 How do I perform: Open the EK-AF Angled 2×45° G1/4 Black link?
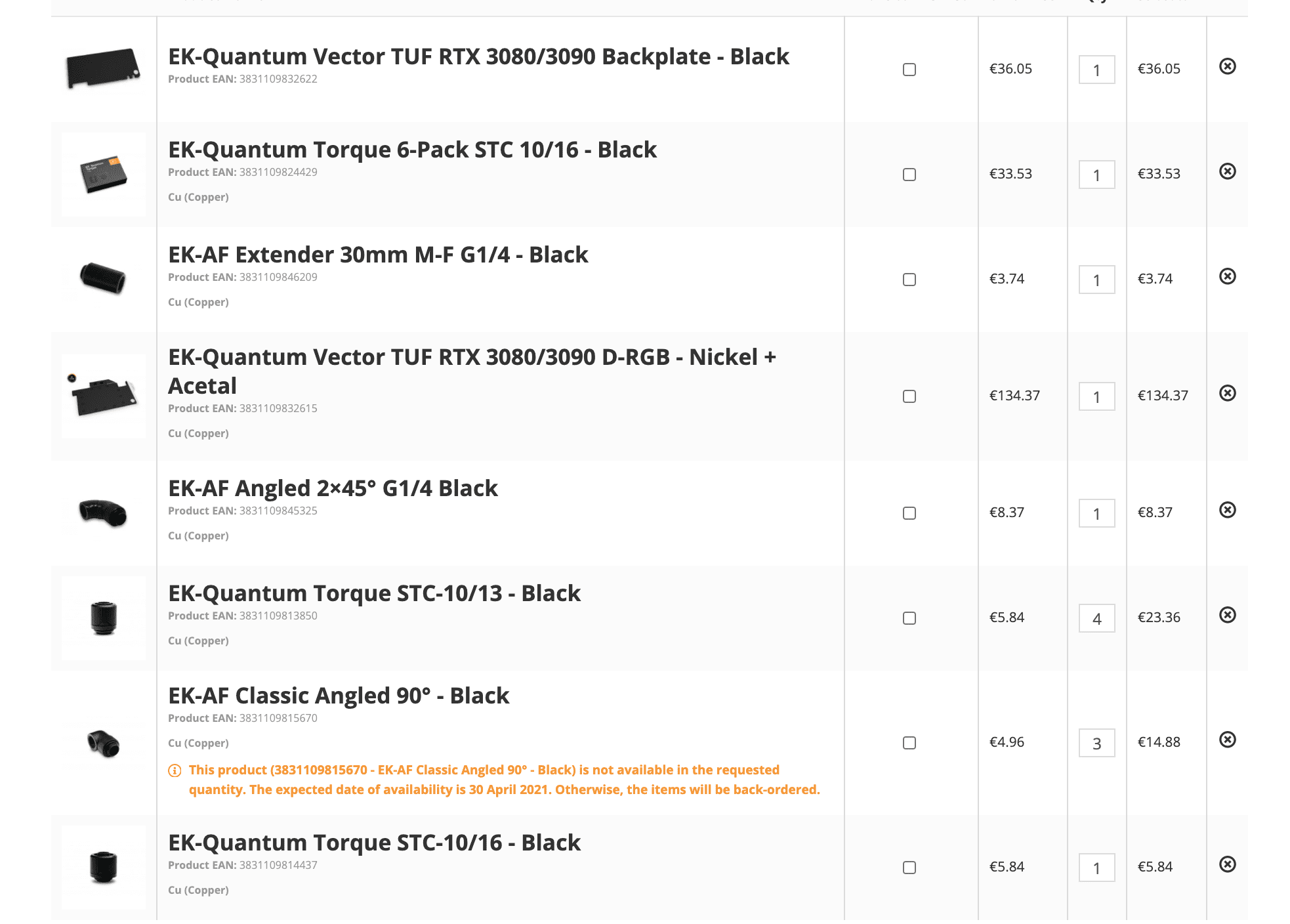coord(333,488)
